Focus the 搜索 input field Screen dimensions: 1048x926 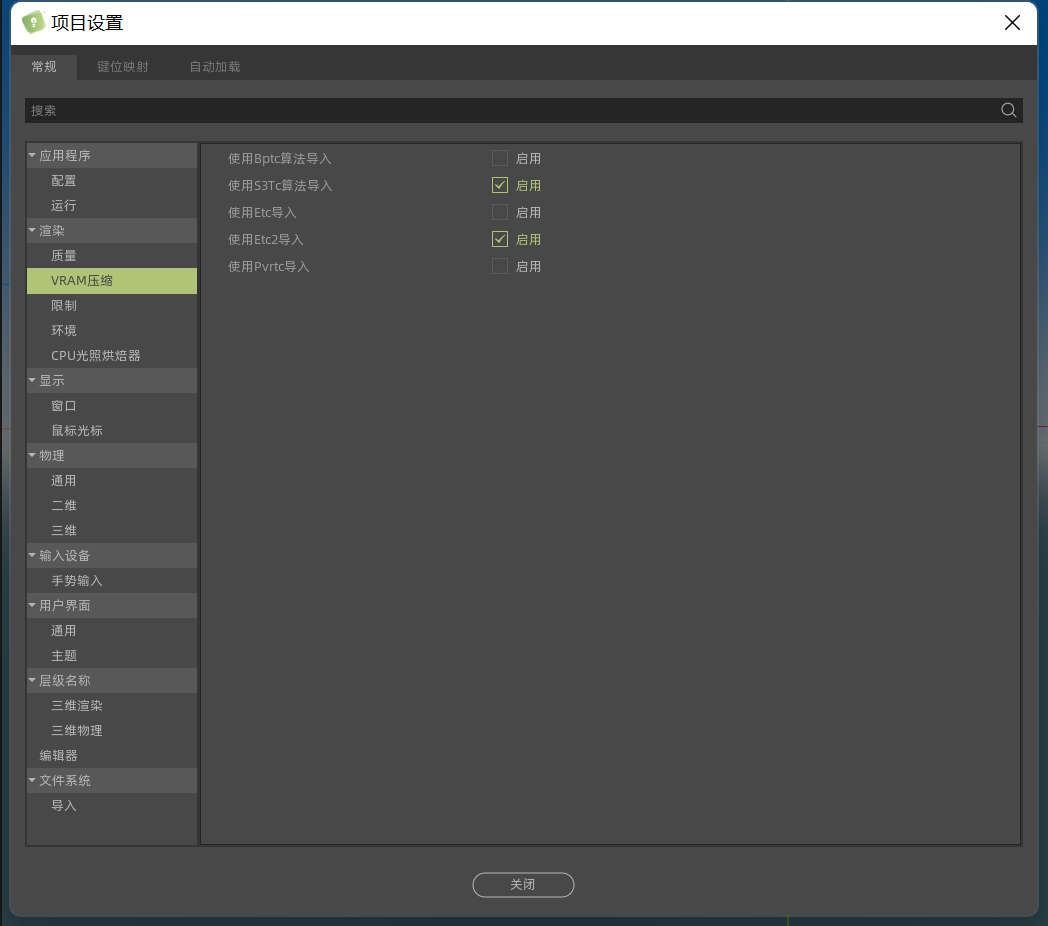point(523,110)
